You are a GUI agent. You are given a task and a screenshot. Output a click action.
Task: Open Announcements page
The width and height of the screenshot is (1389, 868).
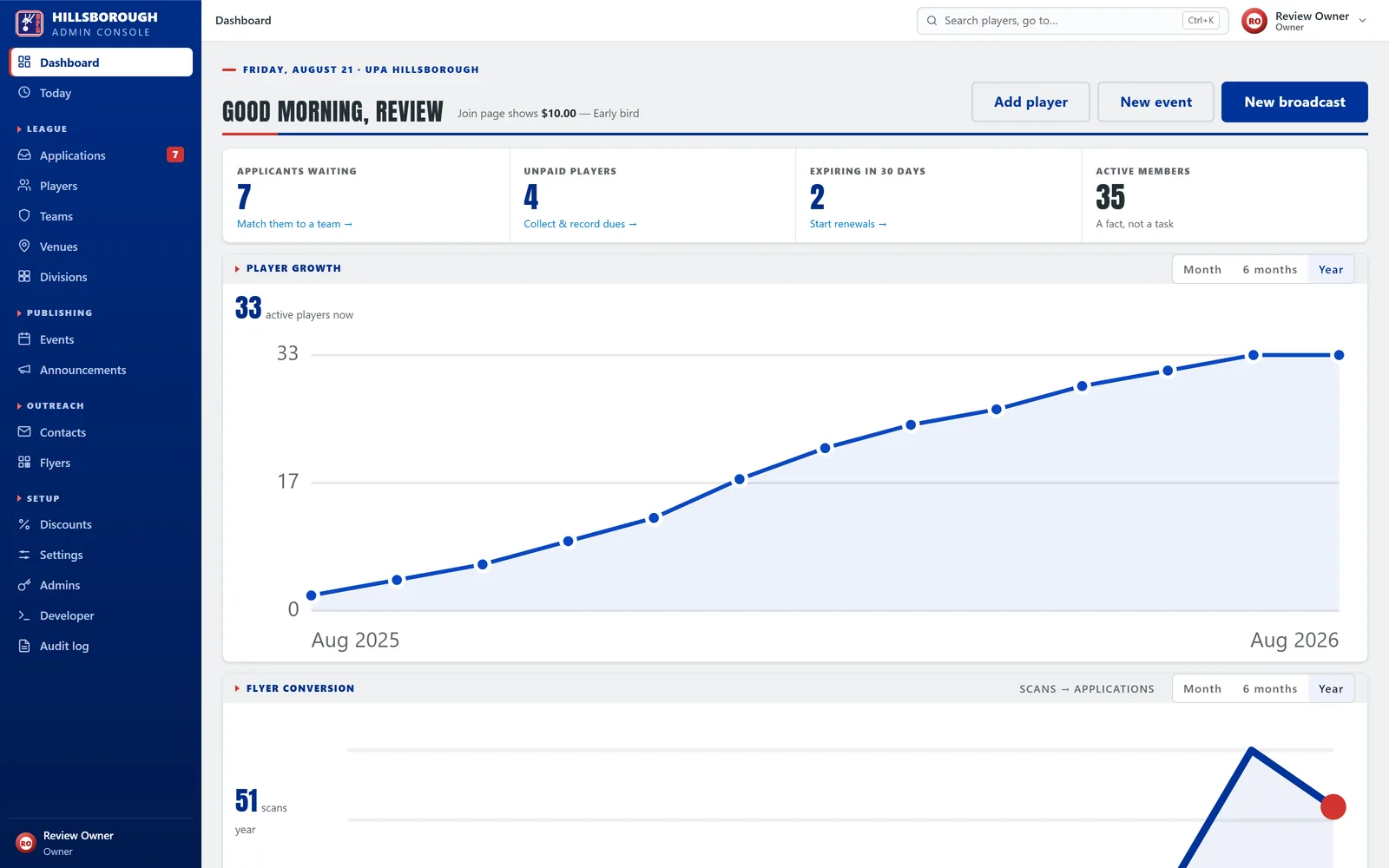click(x=101, y=370)
